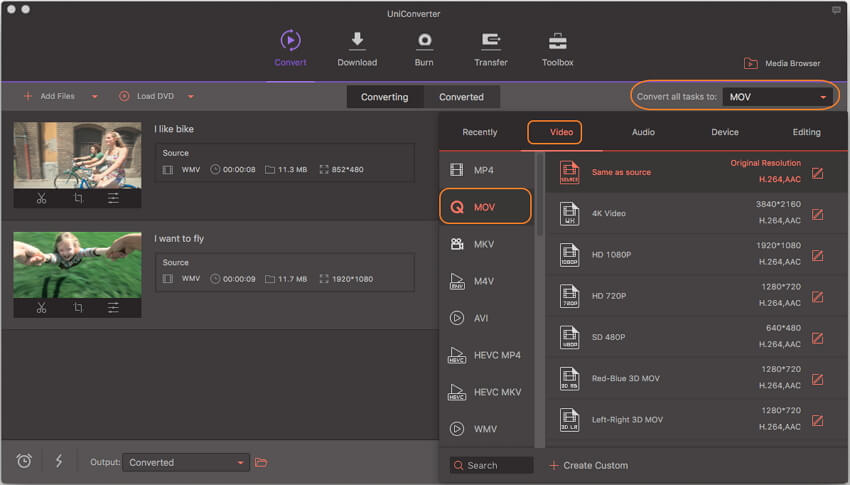Switch to the Converting tab
Screen dimensions: 850x485
coord(385,97)
